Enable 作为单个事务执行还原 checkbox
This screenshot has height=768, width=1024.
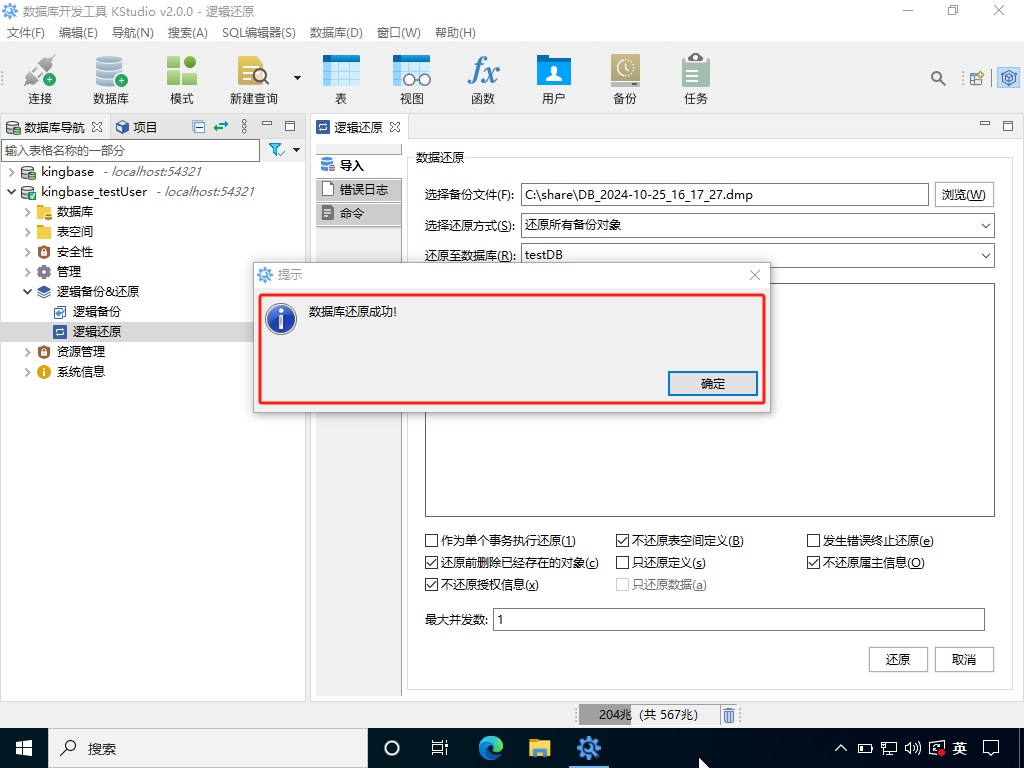pos(432,541)
